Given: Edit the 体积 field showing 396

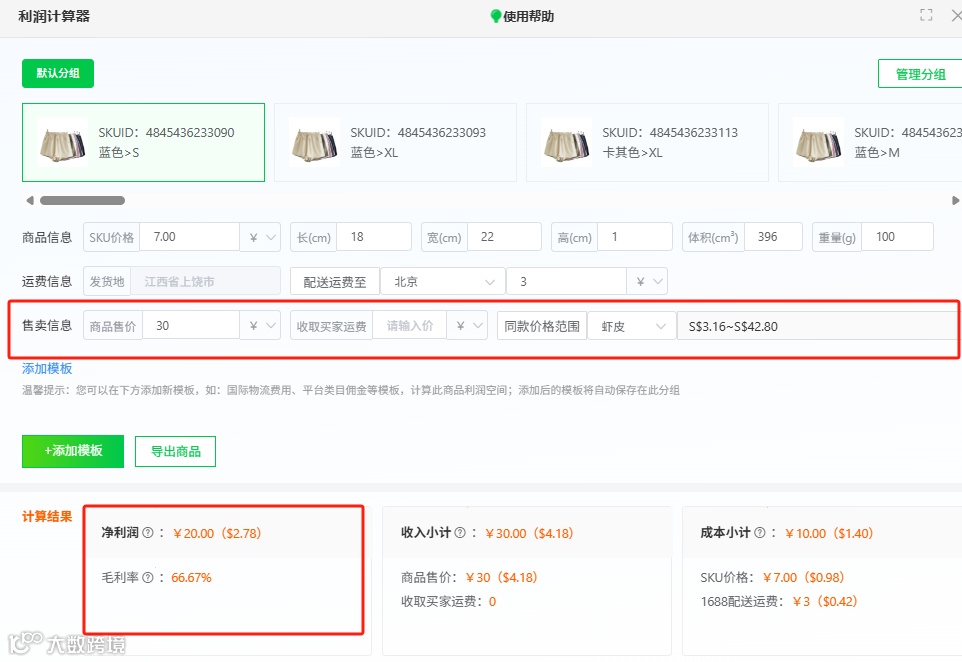Looking at the screenshot, I should pyautogui.click(x=773, y=237).
